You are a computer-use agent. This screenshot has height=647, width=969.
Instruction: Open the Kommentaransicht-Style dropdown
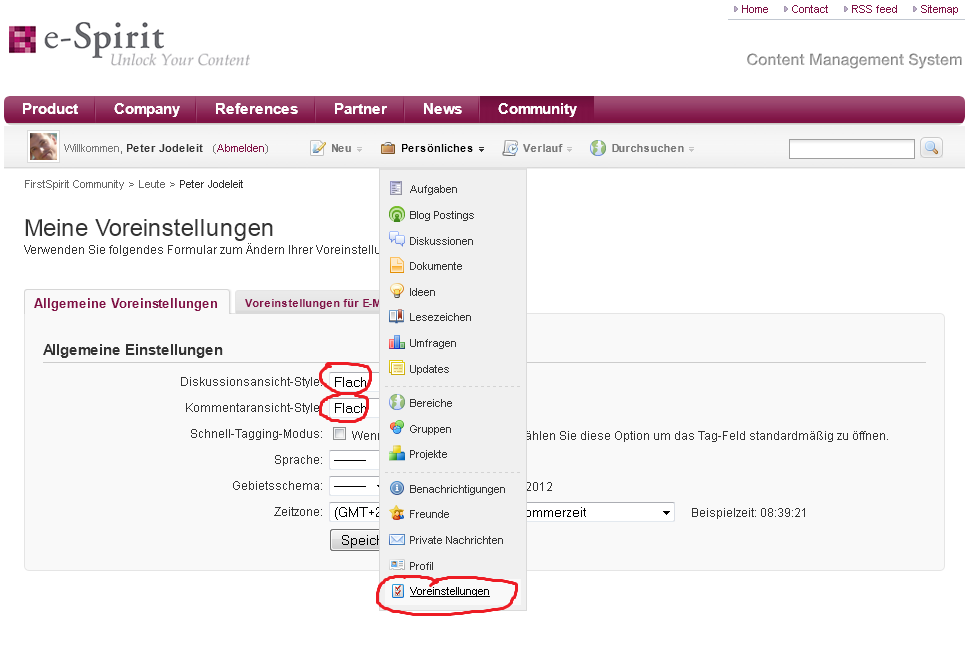pos(353,408)
